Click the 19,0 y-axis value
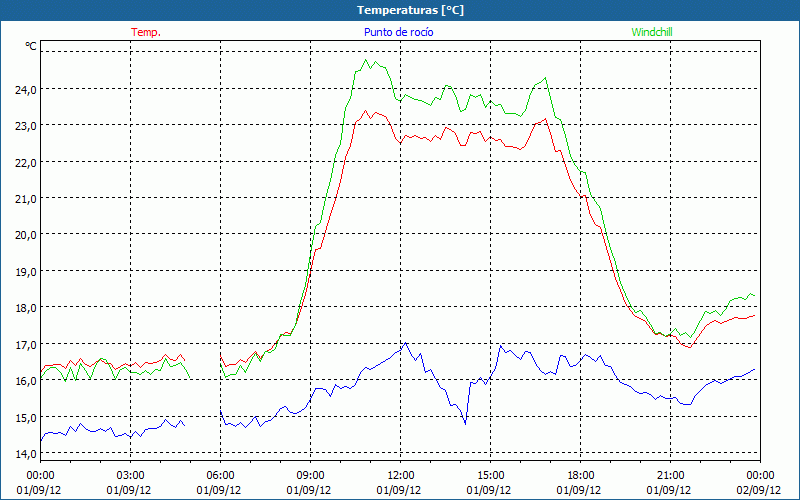Screen dimensions: 800x500 point(26,271)
